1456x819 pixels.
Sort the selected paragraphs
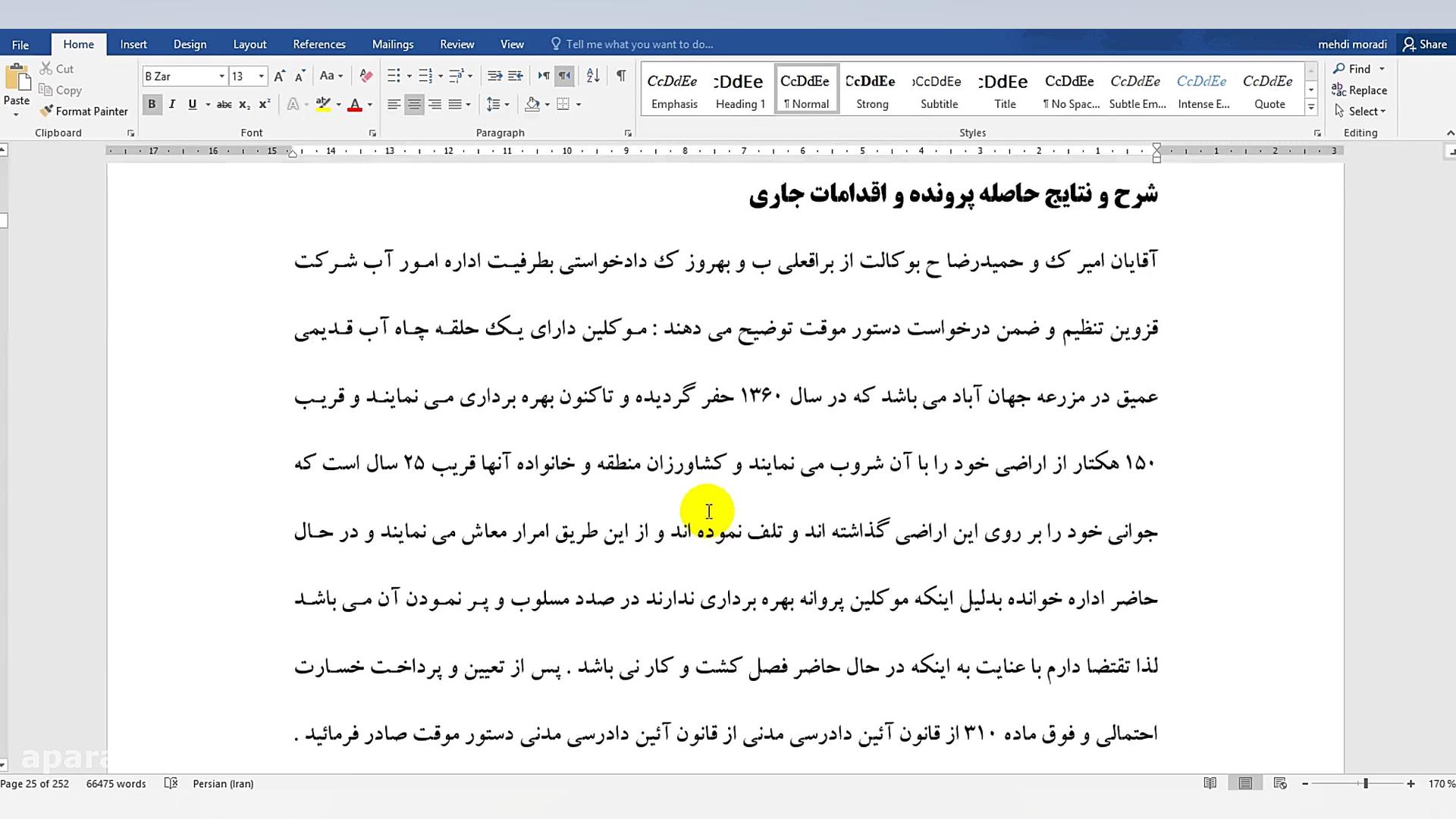click(x=592, y=75)
